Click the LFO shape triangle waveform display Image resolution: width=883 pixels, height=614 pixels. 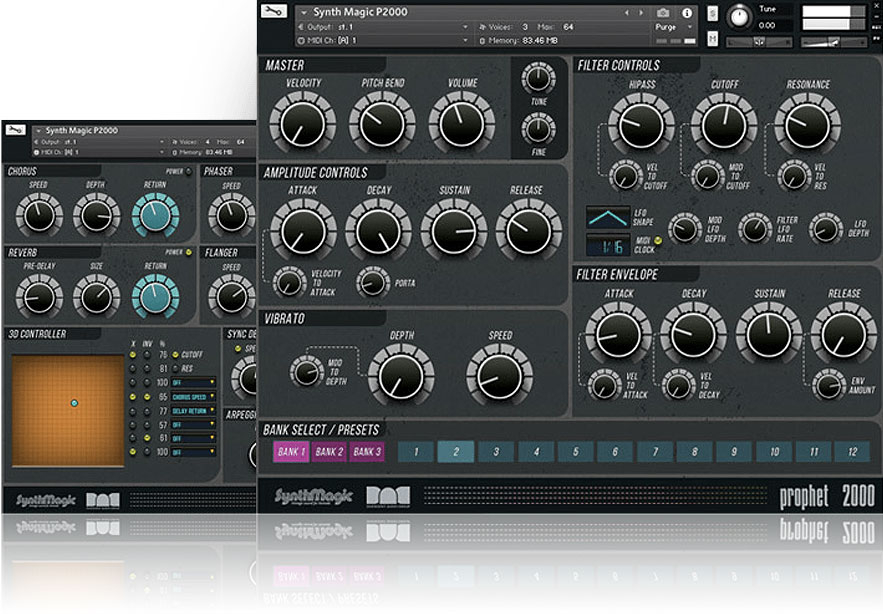(607, 218)
